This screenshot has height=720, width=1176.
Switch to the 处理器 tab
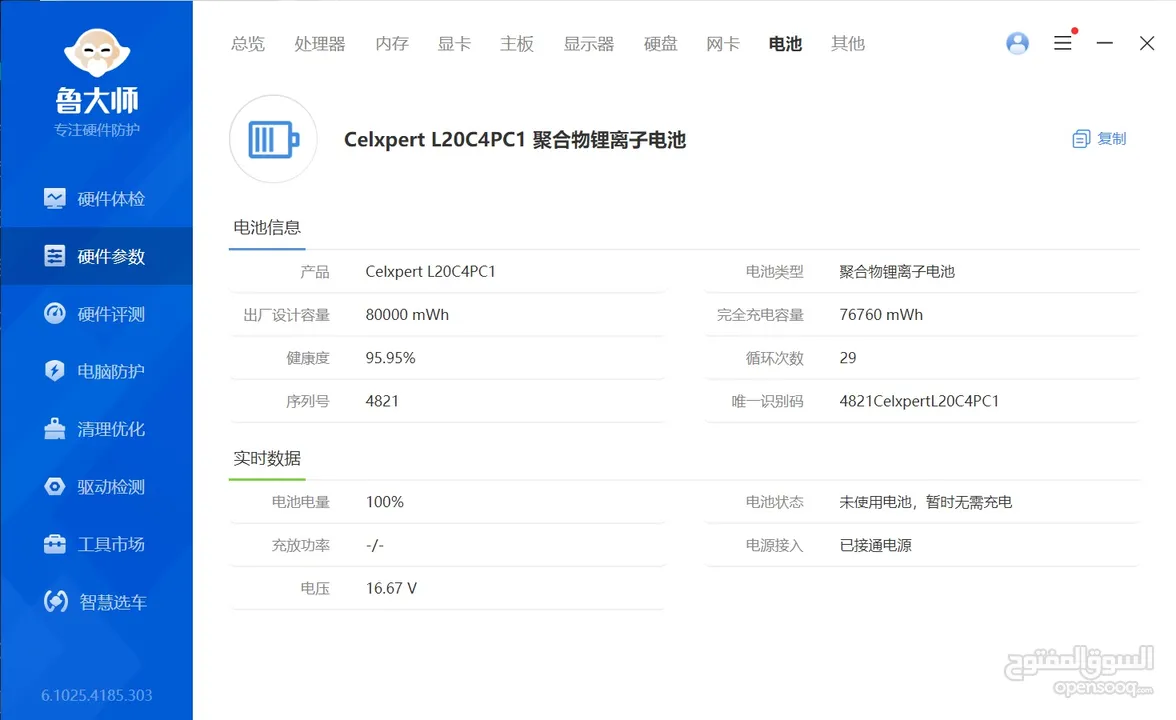coord(320,44)
